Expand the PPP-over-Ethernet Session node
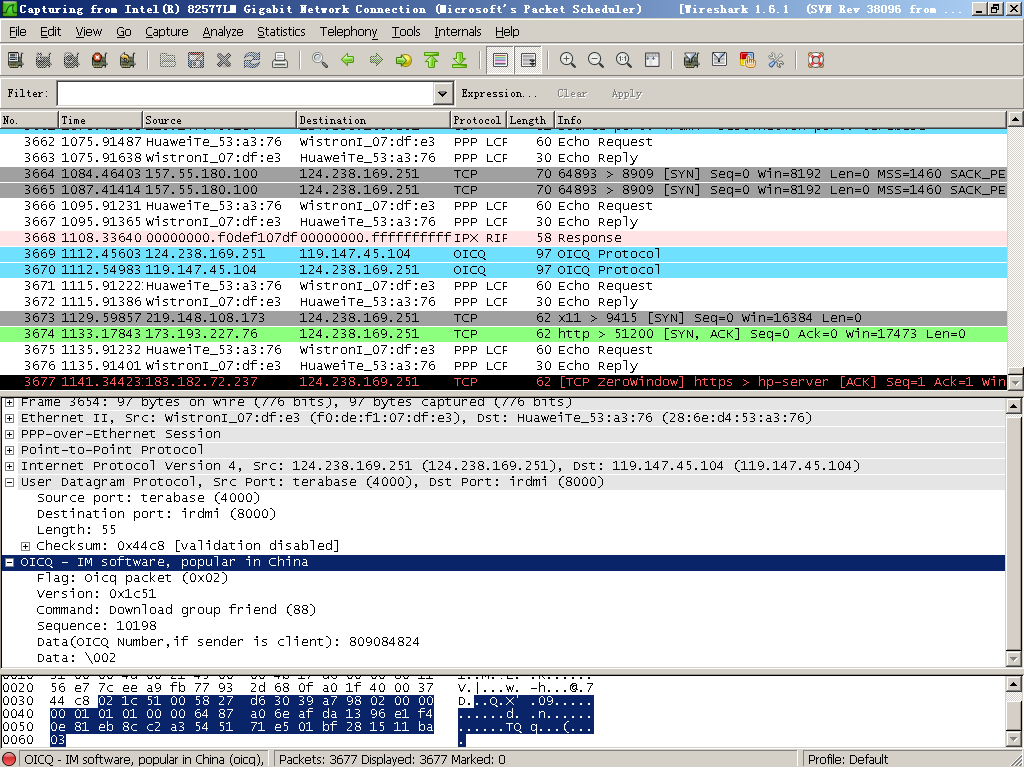 10,434
